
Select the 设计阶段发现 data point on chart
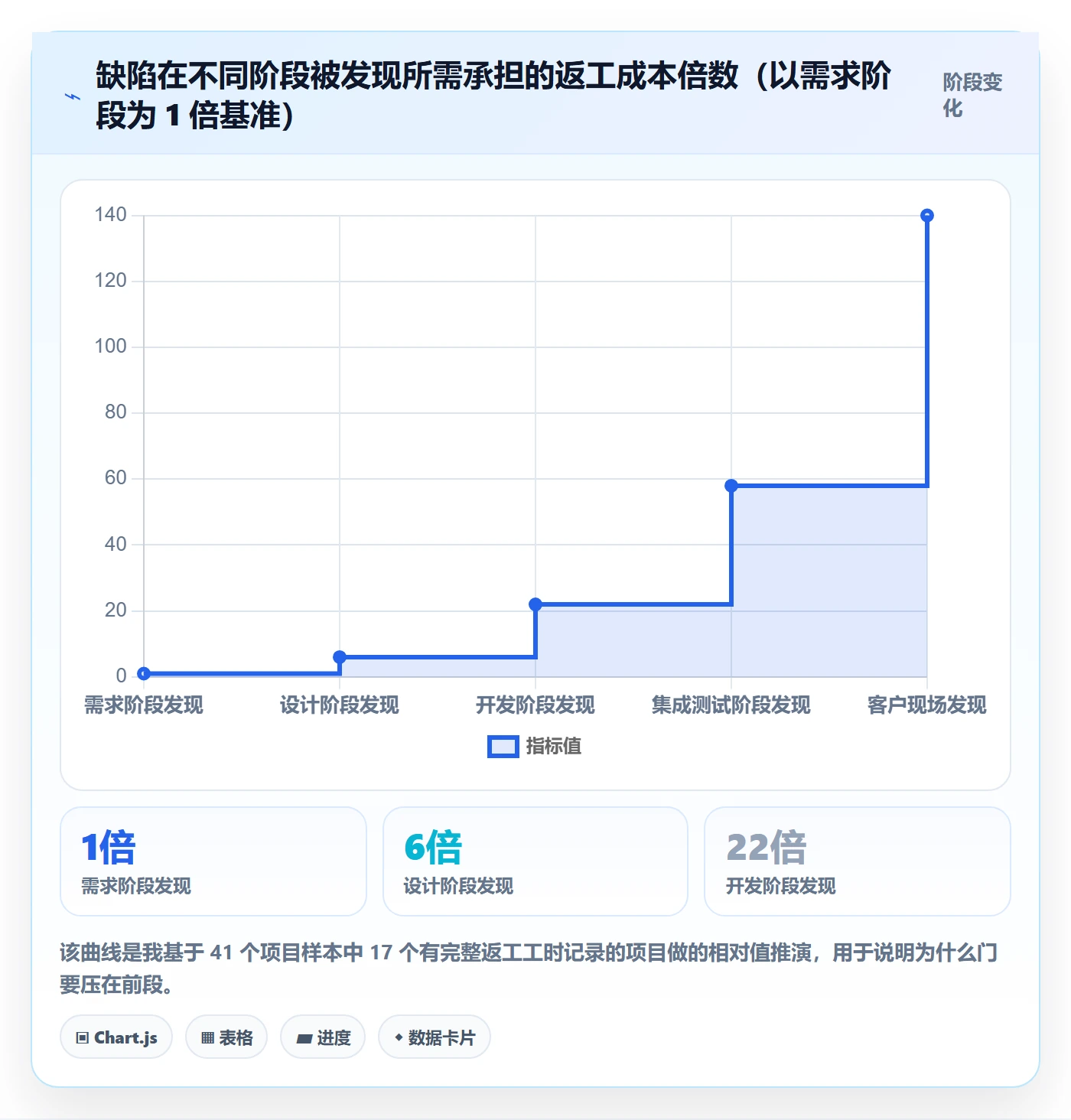point(340,657)
